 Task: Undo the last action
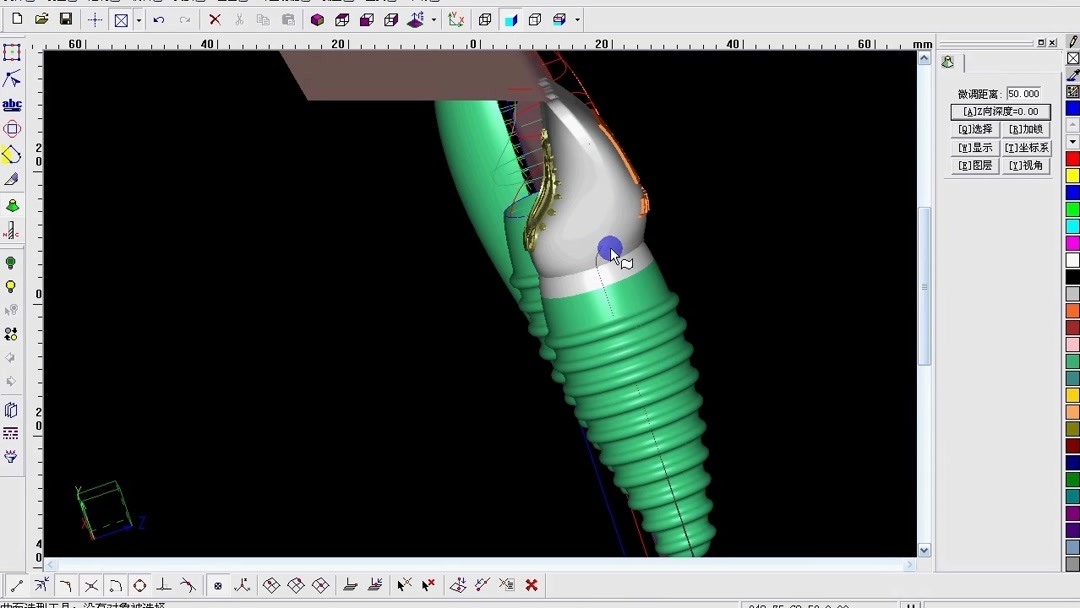point(158,19)
